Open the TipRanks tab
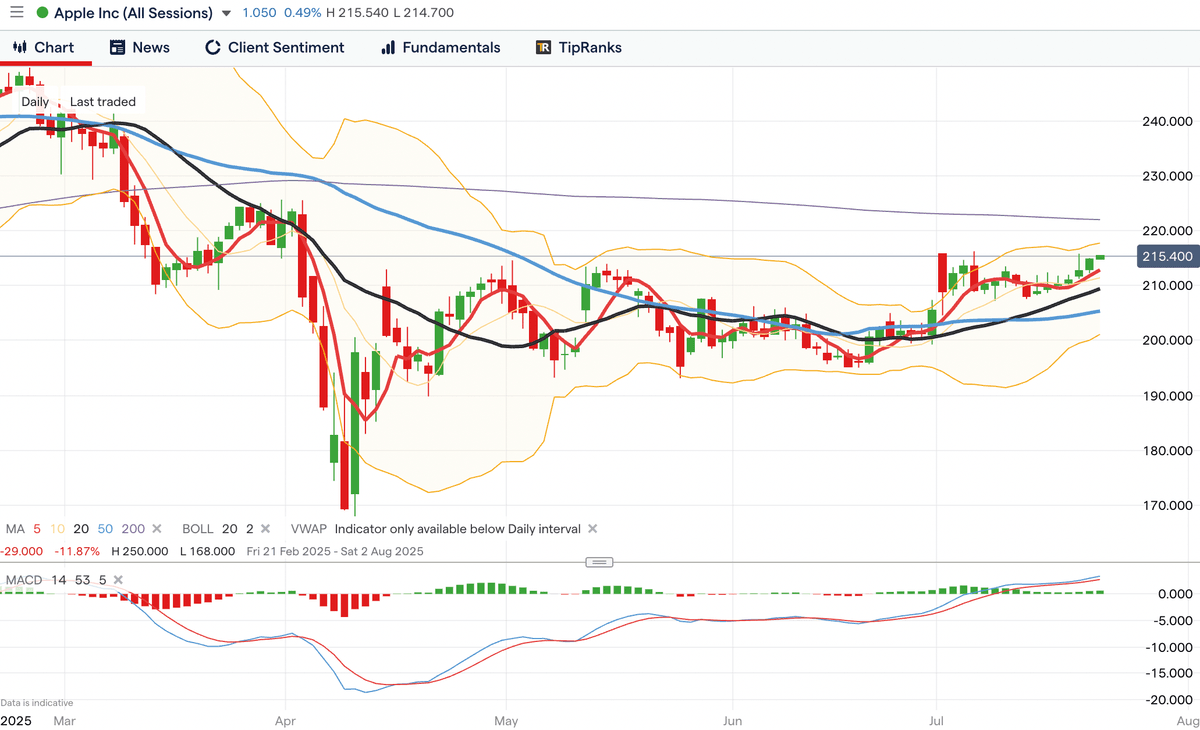The width and height of the screenshot is (1200, 730). tap(579, 47)
